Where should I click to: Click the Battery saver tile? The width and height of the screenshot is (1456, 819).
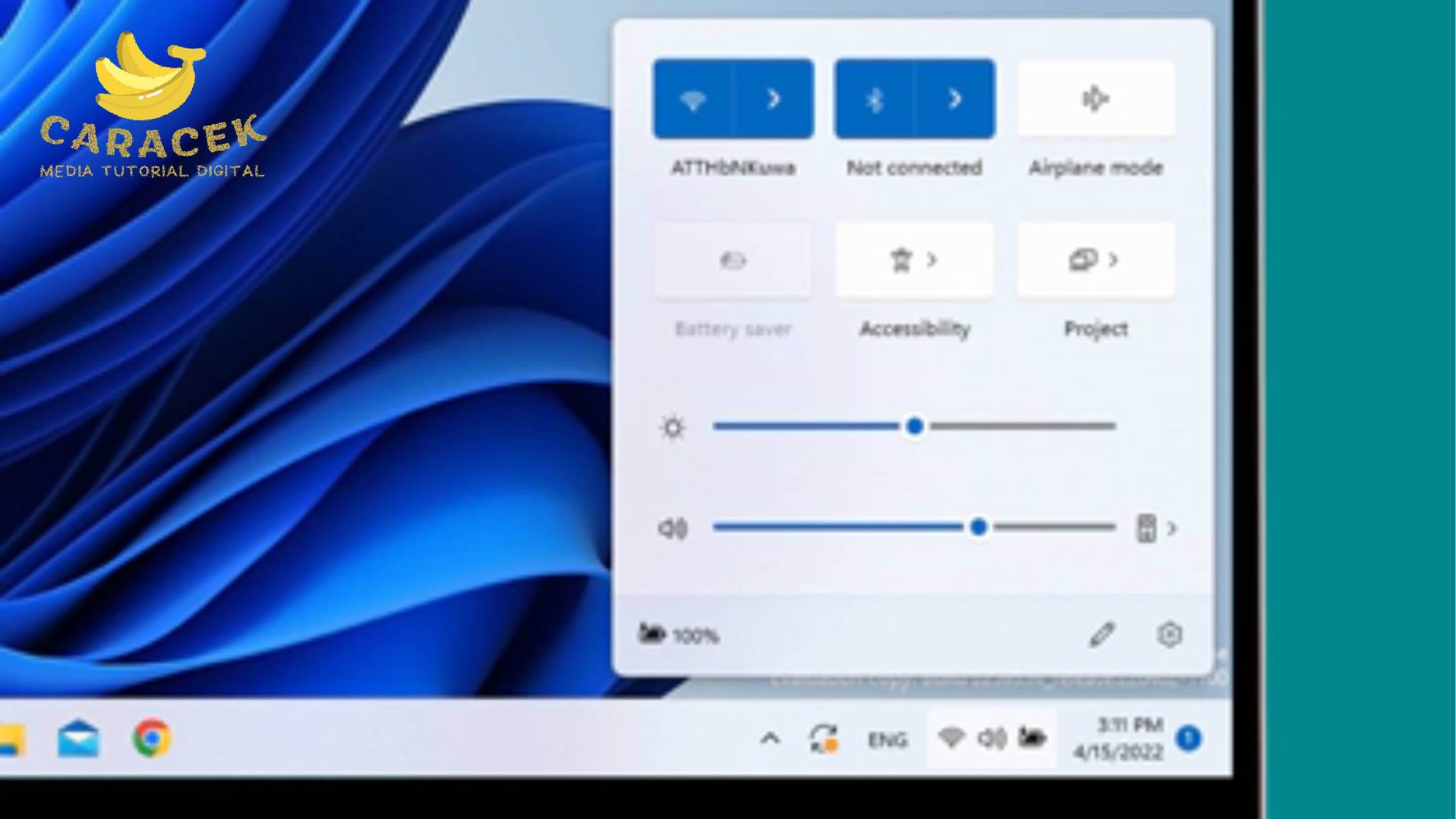733,260
